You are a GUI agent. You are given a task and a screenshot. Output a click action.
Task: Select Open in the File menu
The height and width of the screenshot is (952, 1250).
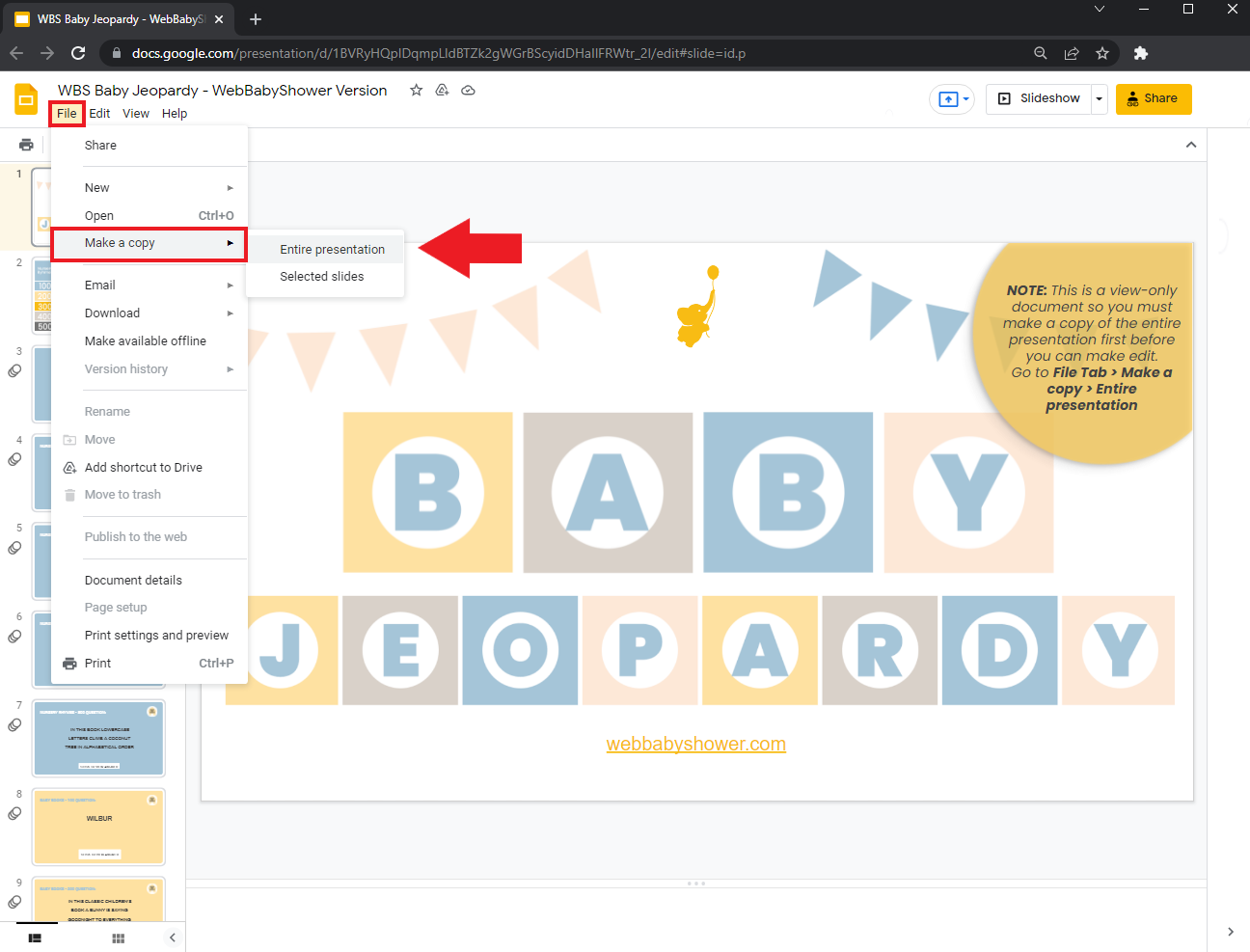[x=149, y=216]
